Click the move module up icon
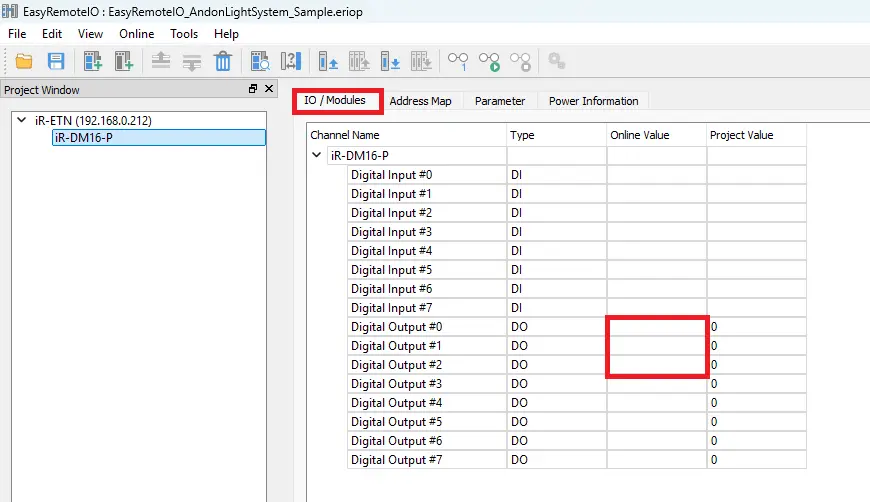 [161, 61]
